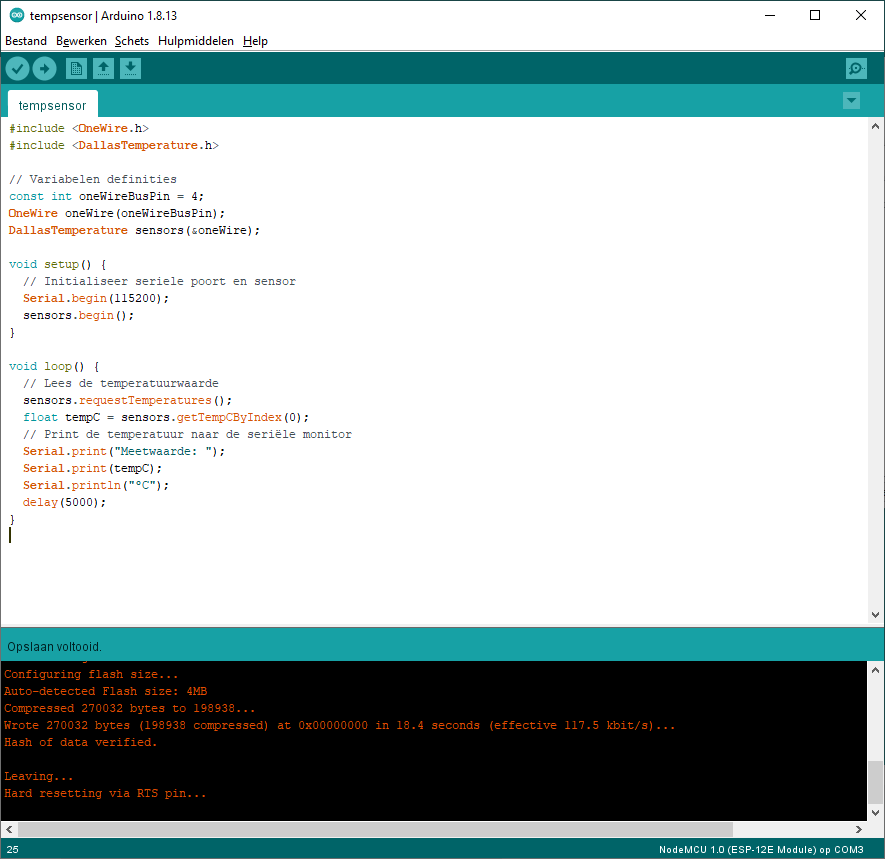Click console scrollbar up arrow
885x859 pixels.
(x=875, y=670)
